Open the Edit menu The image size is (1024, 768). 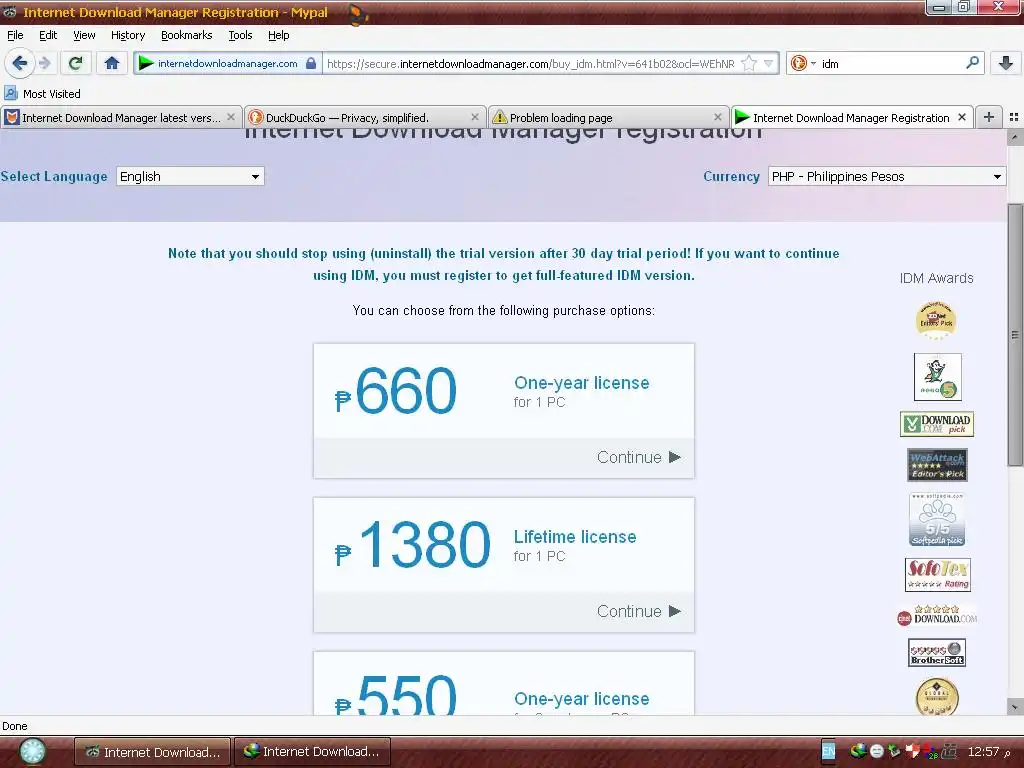(48, 35)
